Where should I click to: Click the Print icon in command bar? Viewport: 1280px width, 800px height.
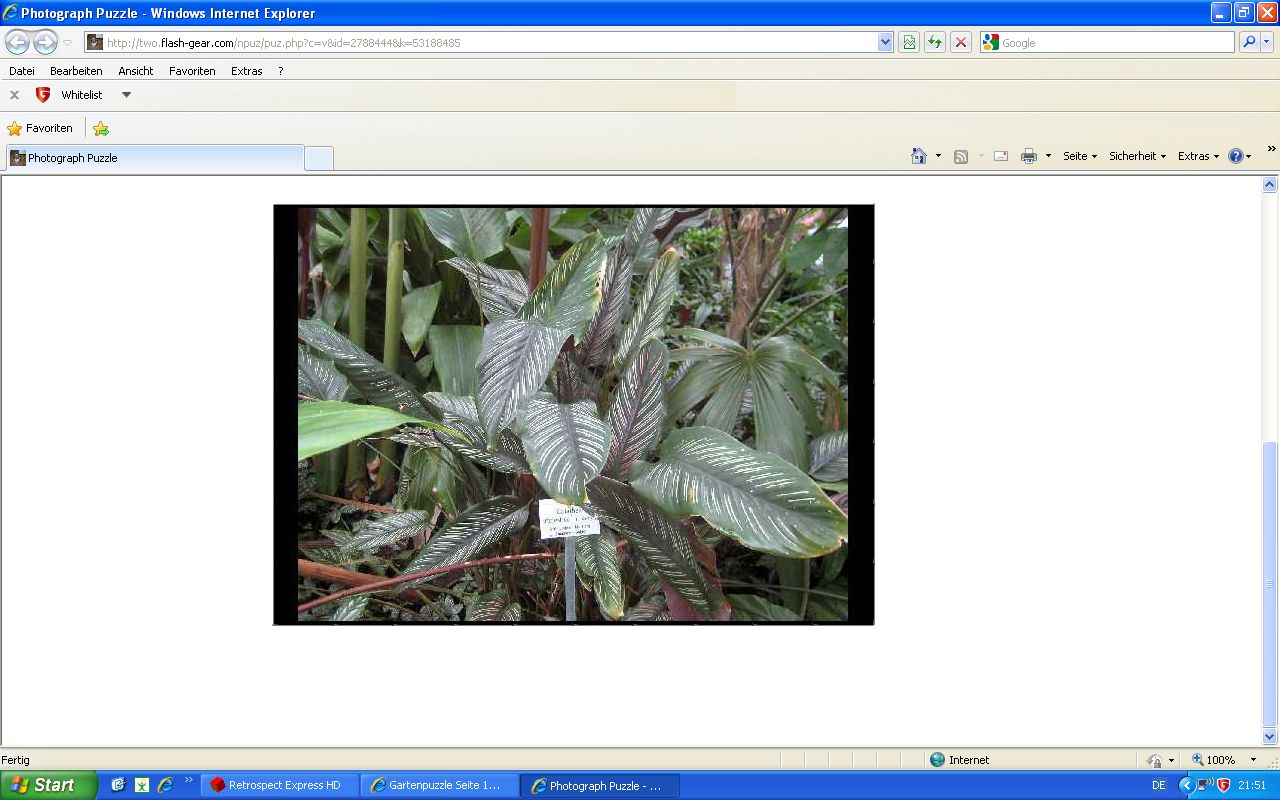pyautogui.click(x=1028, y=156)
